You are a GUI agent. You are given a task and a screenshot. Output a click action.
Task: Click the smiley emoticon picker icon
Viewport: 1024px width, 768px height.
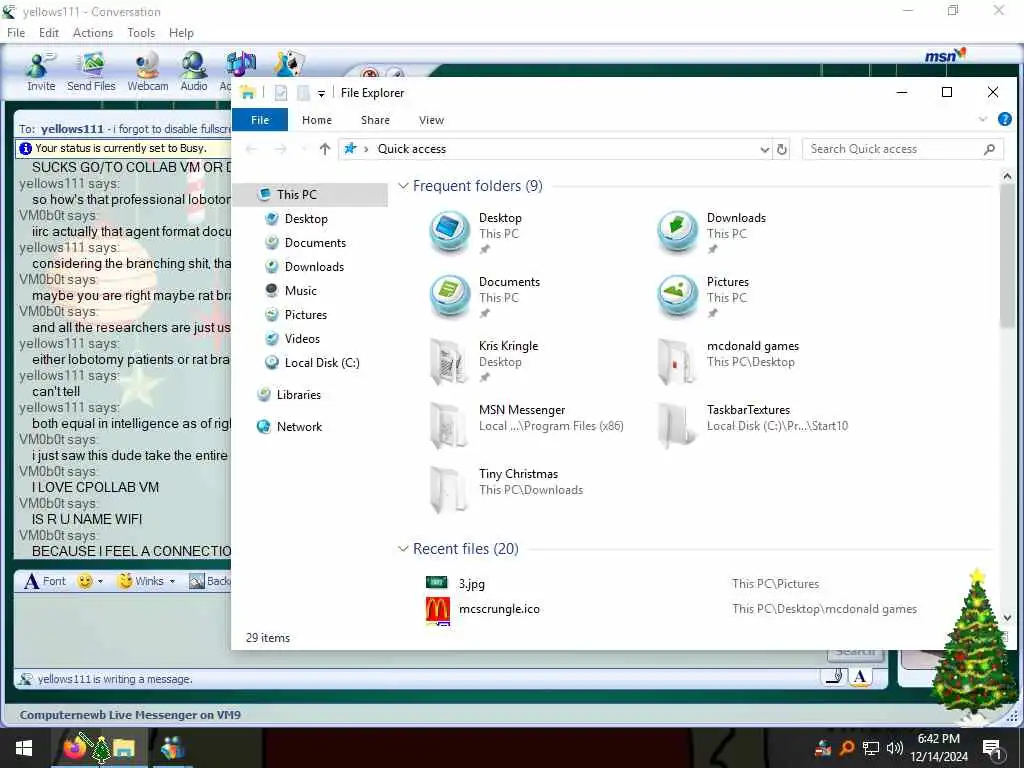84,581
